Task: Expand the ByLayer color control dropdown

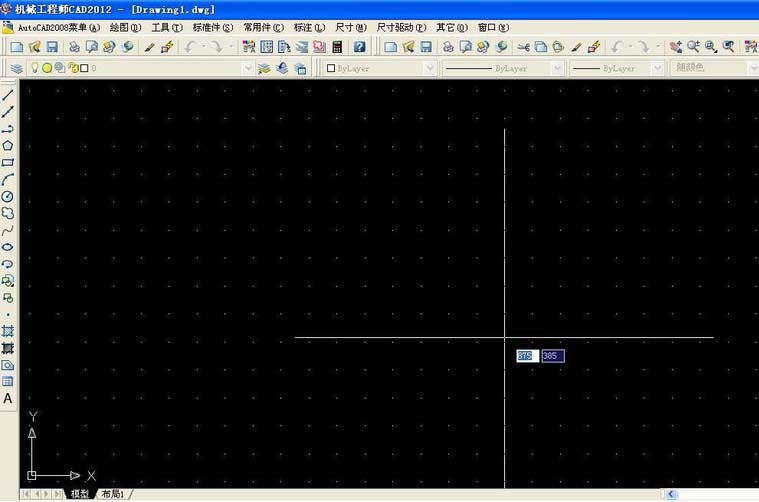Action: coord(430,68)
